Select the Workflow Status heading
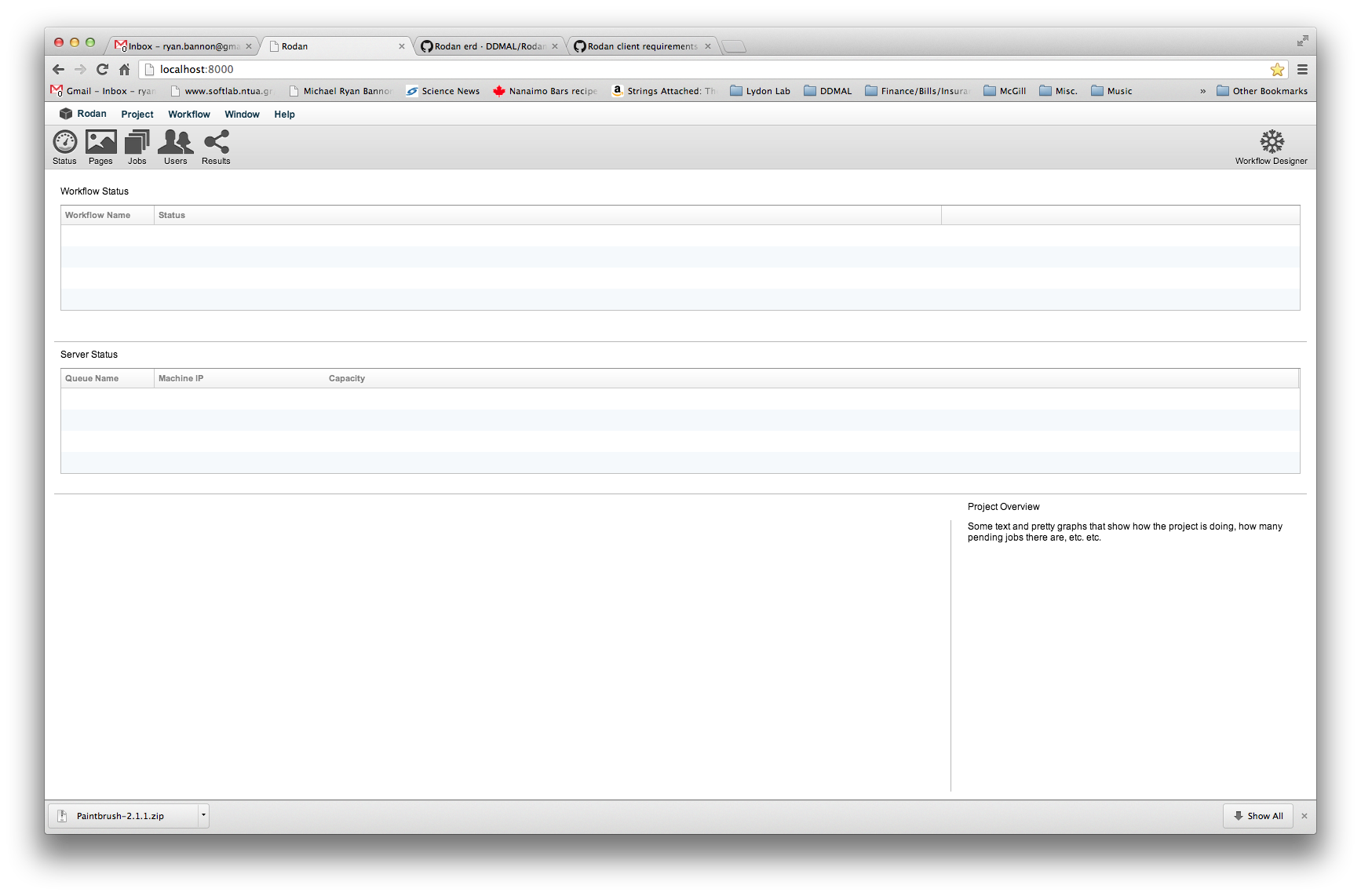 [x=94, y=191]
